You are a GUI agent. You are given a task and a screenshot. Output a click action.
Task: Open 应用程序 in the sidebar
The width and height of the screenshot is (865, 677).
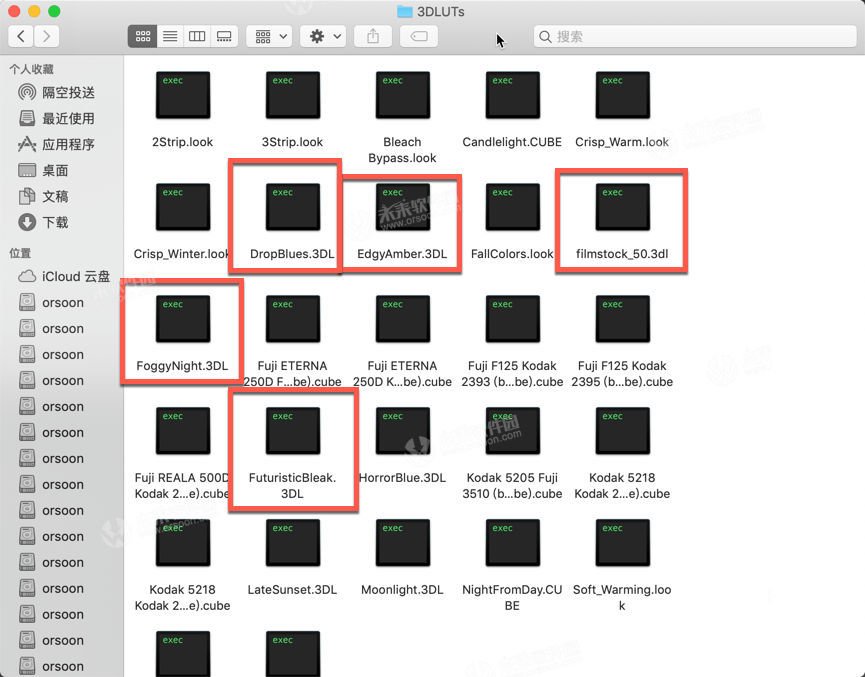56,144
